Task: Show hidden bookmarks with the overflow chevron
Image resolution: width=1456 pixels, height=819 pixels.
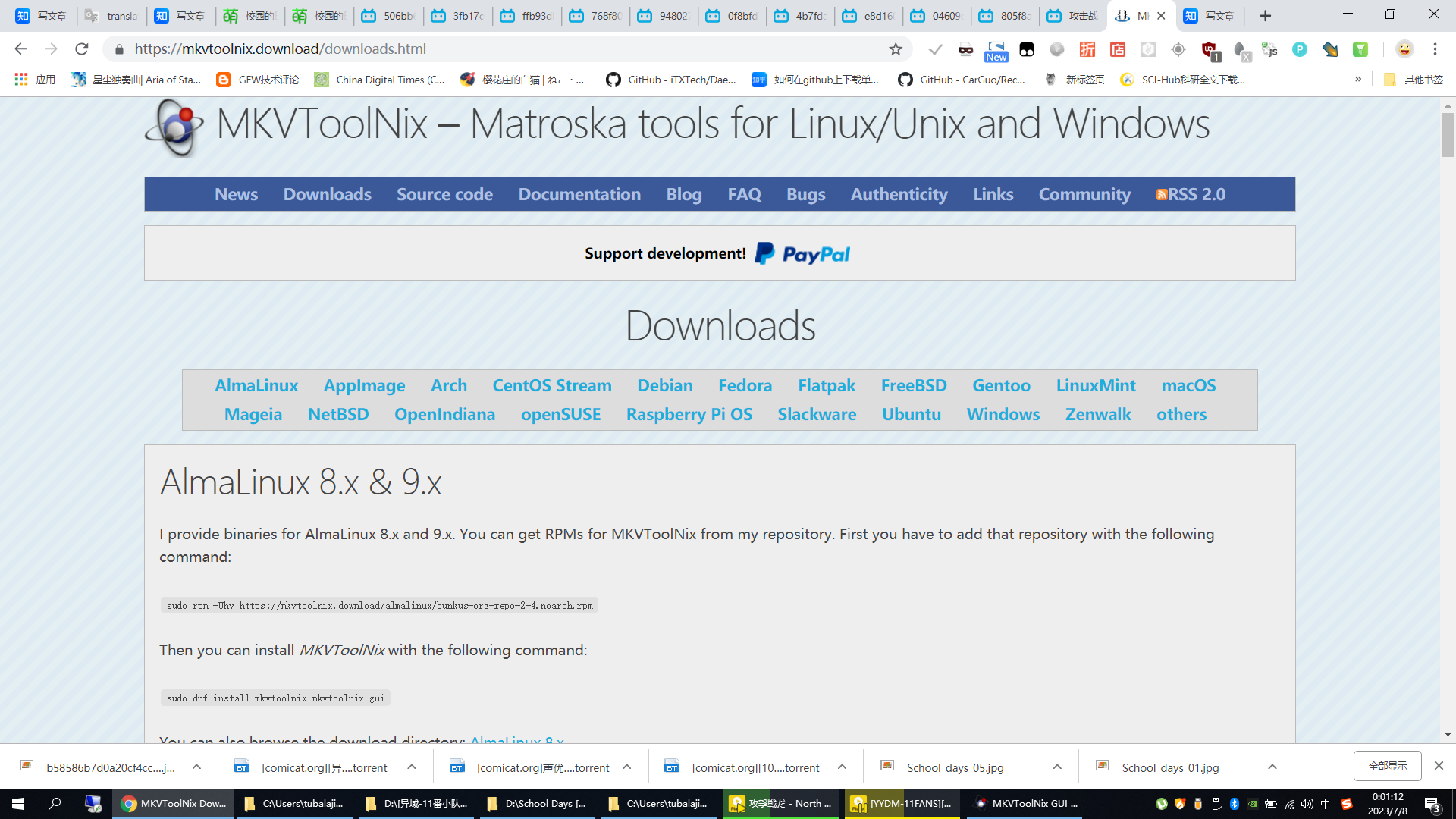Action: pyautogui.click(x=1358, y=80)
